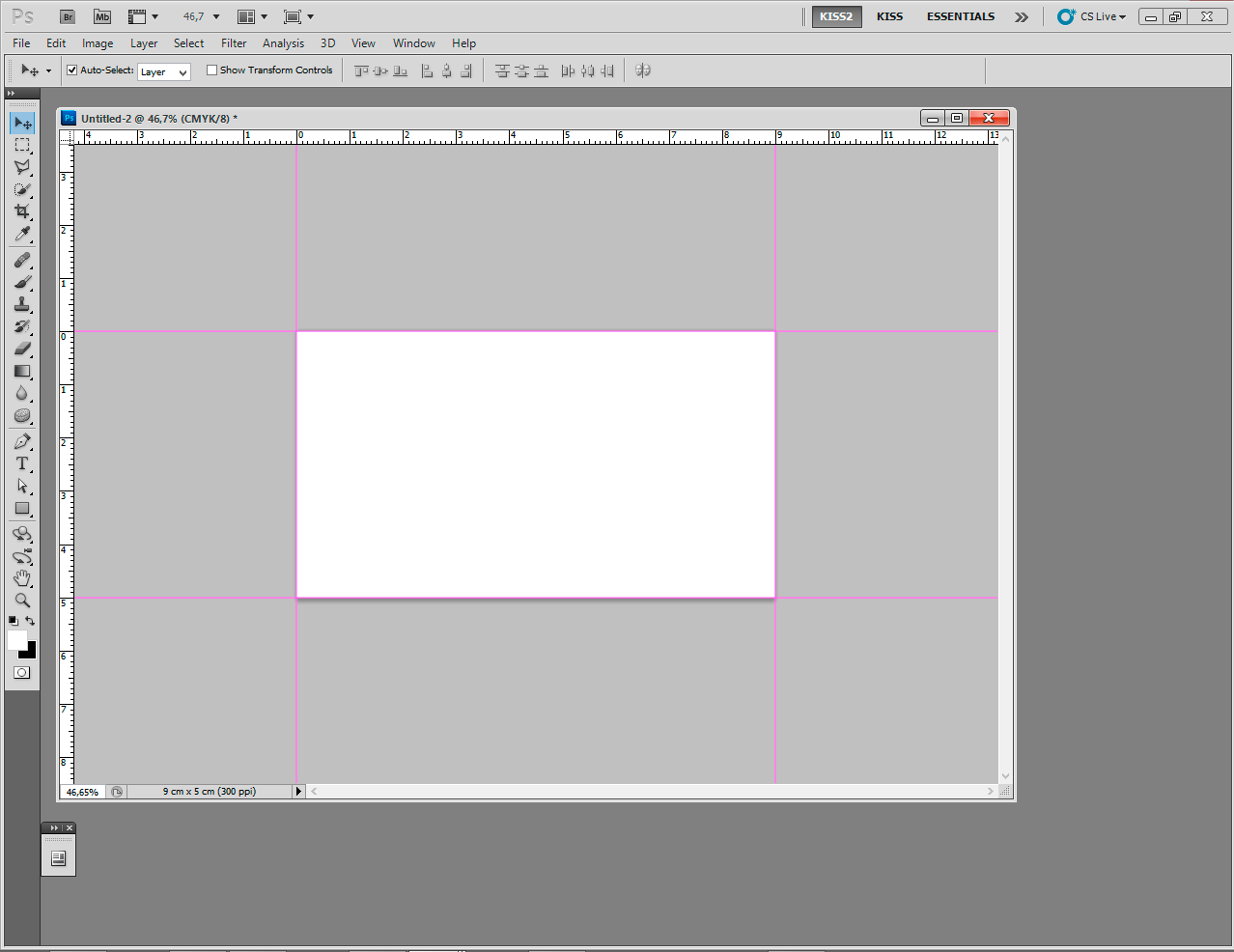Uncheck the Auto-Select checkbox
Screen dimensions: 1234x952
point(71,70)
